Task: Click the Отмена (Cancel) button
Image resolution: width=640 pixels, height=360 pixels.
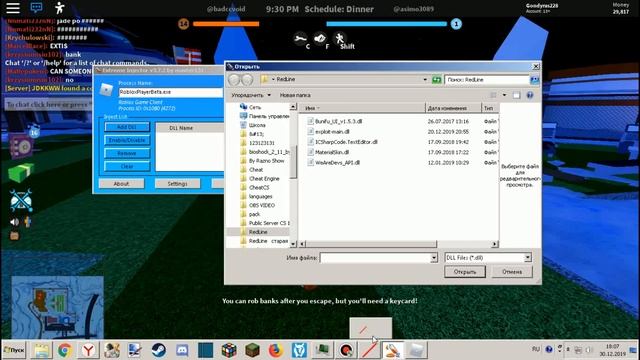Action: [512, 272]
